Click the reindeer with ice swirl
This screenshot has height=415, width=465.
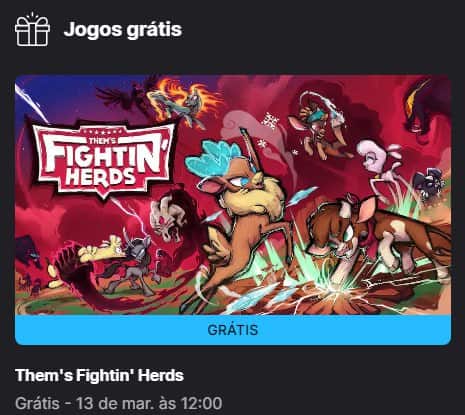point(318,127)
